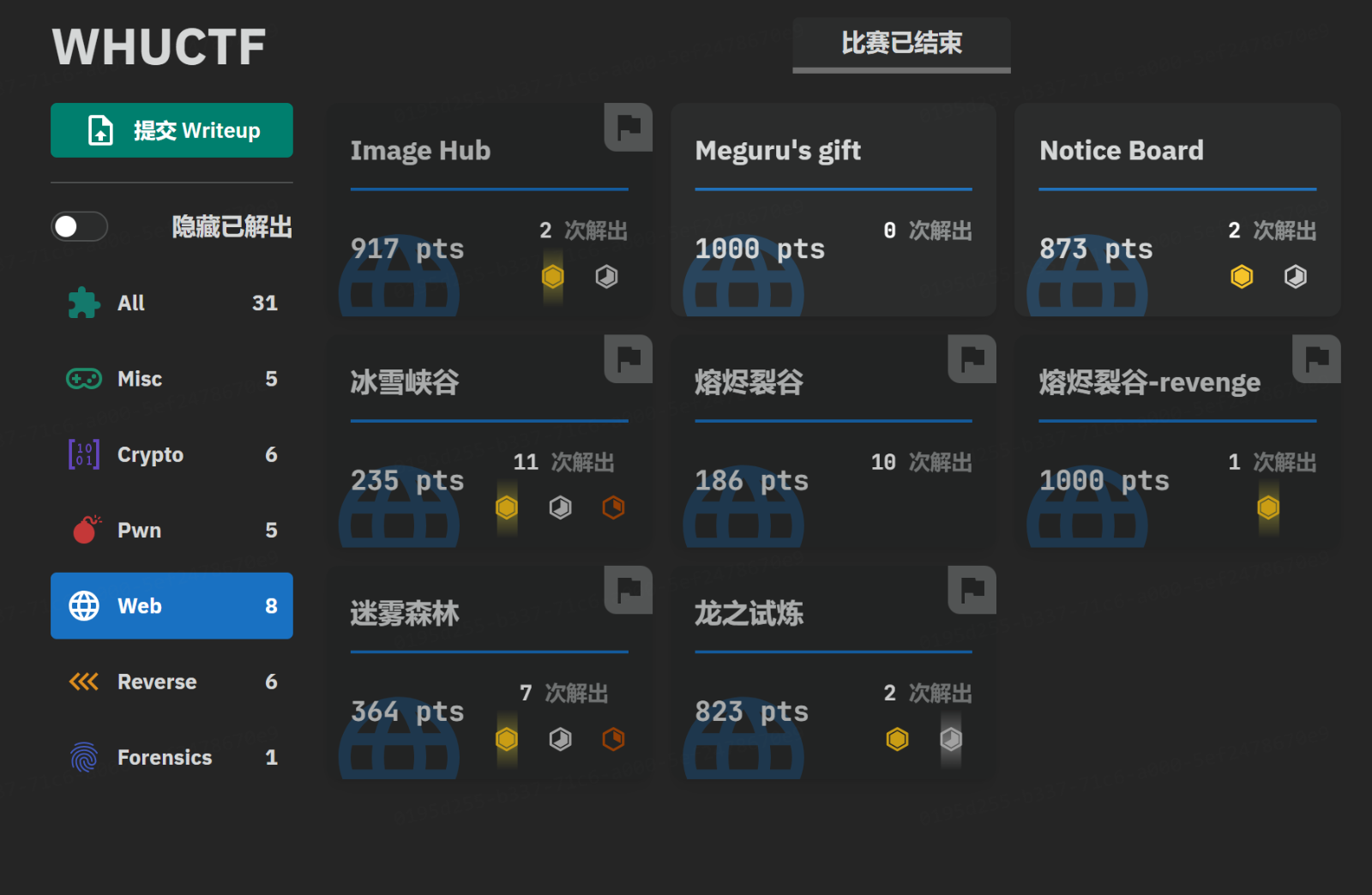Click the flag icon on Image Hub card
1372x895 pixels.
(x=627, y=128)
